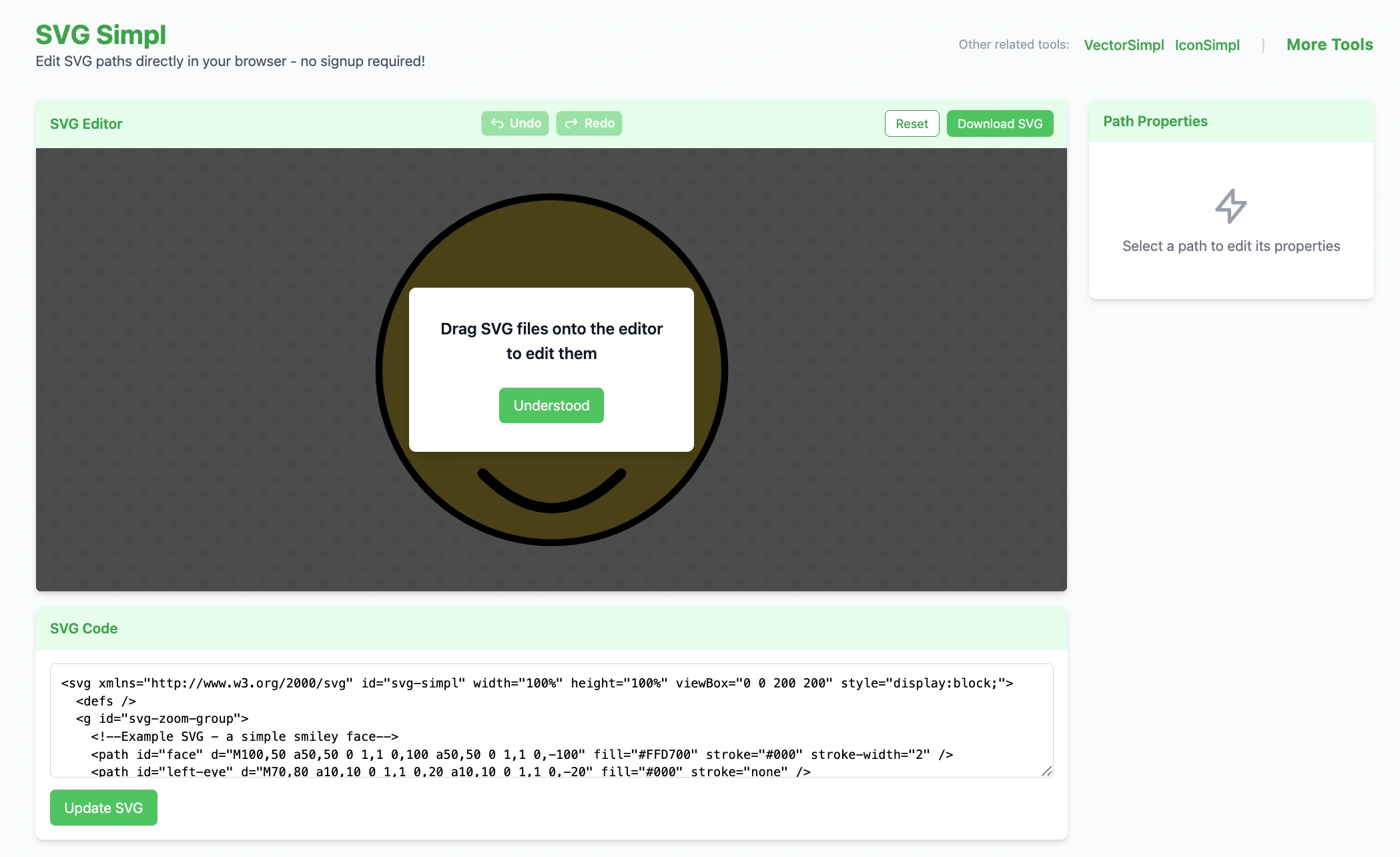Click the textarea resize handle corner
1400x857 pixels.
(1047, 771)
